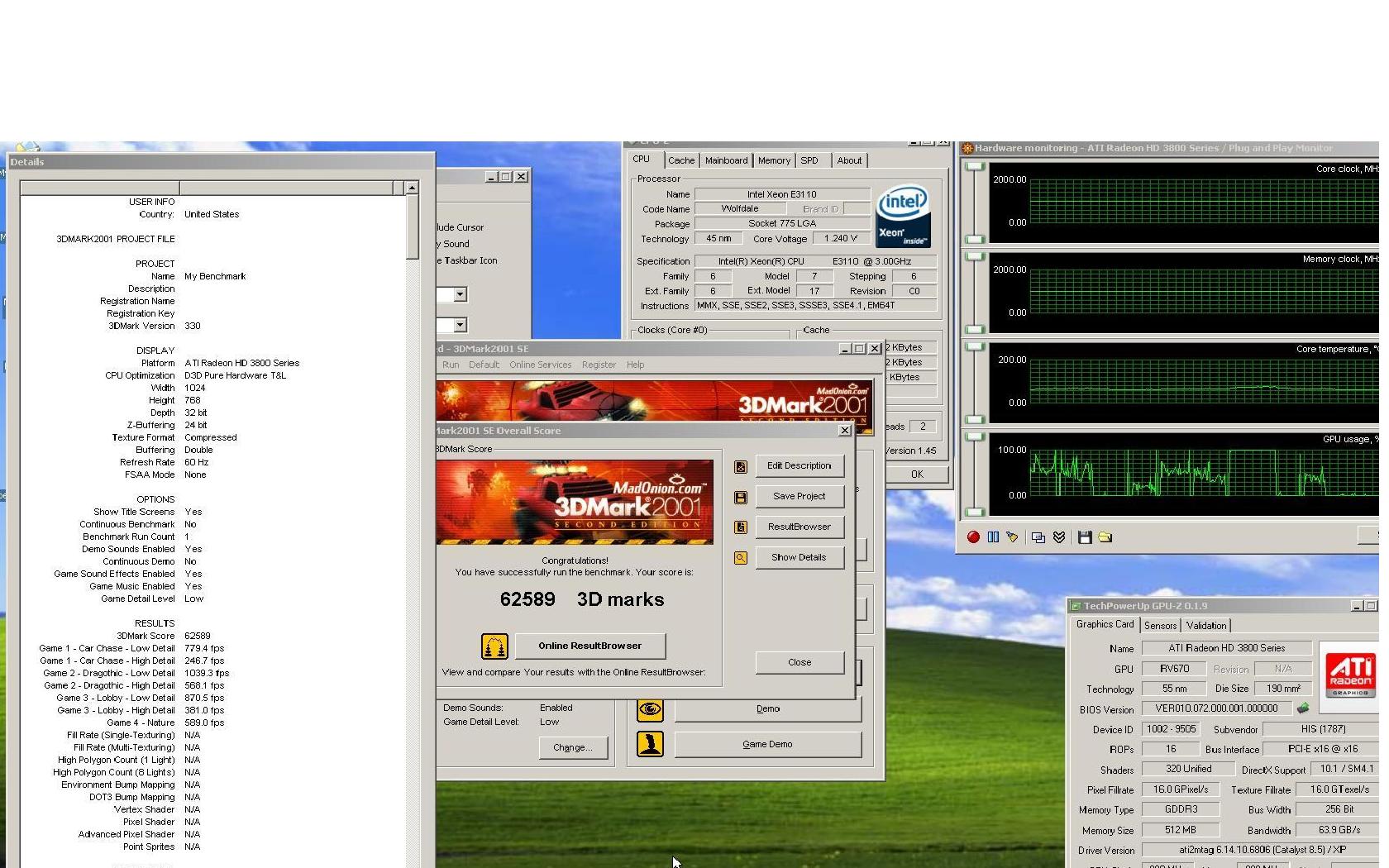Click the Show Details magnifier icon

[741, 558]
